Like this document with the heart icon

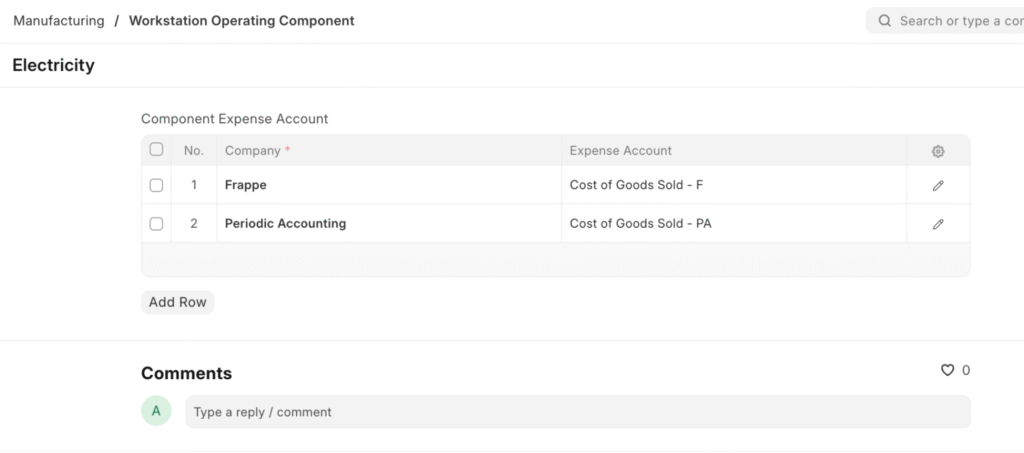[x=947, y=370]
